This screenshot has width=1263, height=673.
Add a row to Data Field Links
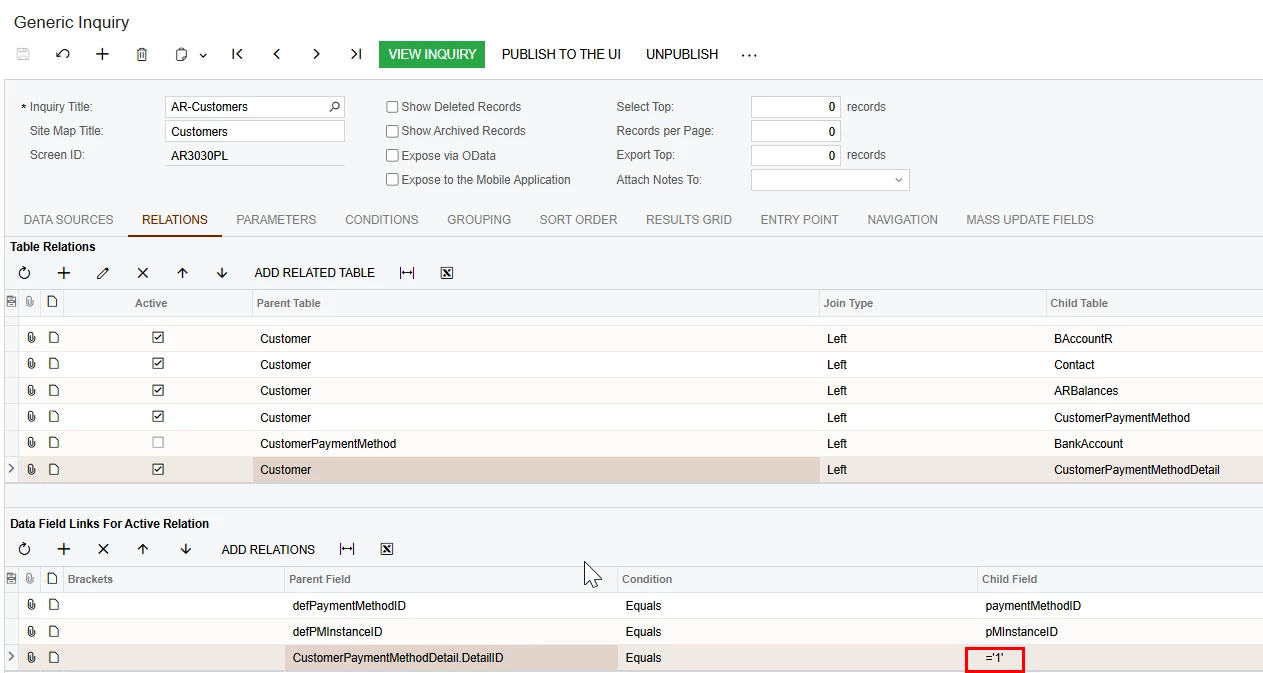(x=64, y=549)
